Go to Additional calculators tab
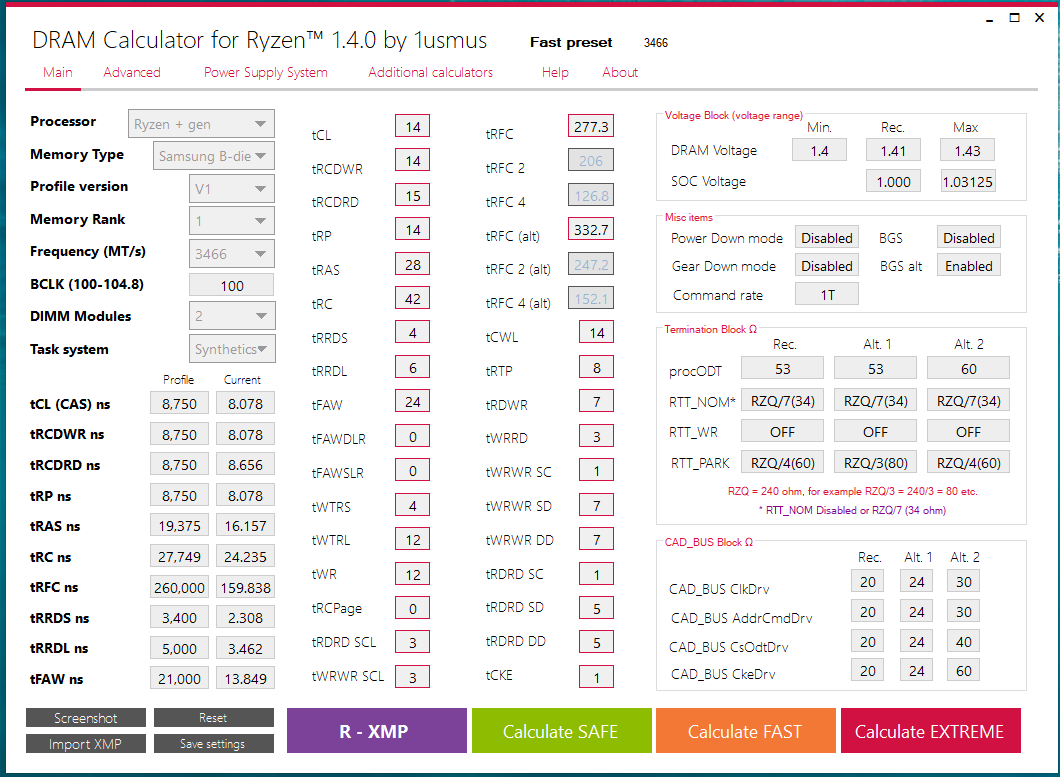The width and height of the screenshot is (1060, 777). (431, 72)
